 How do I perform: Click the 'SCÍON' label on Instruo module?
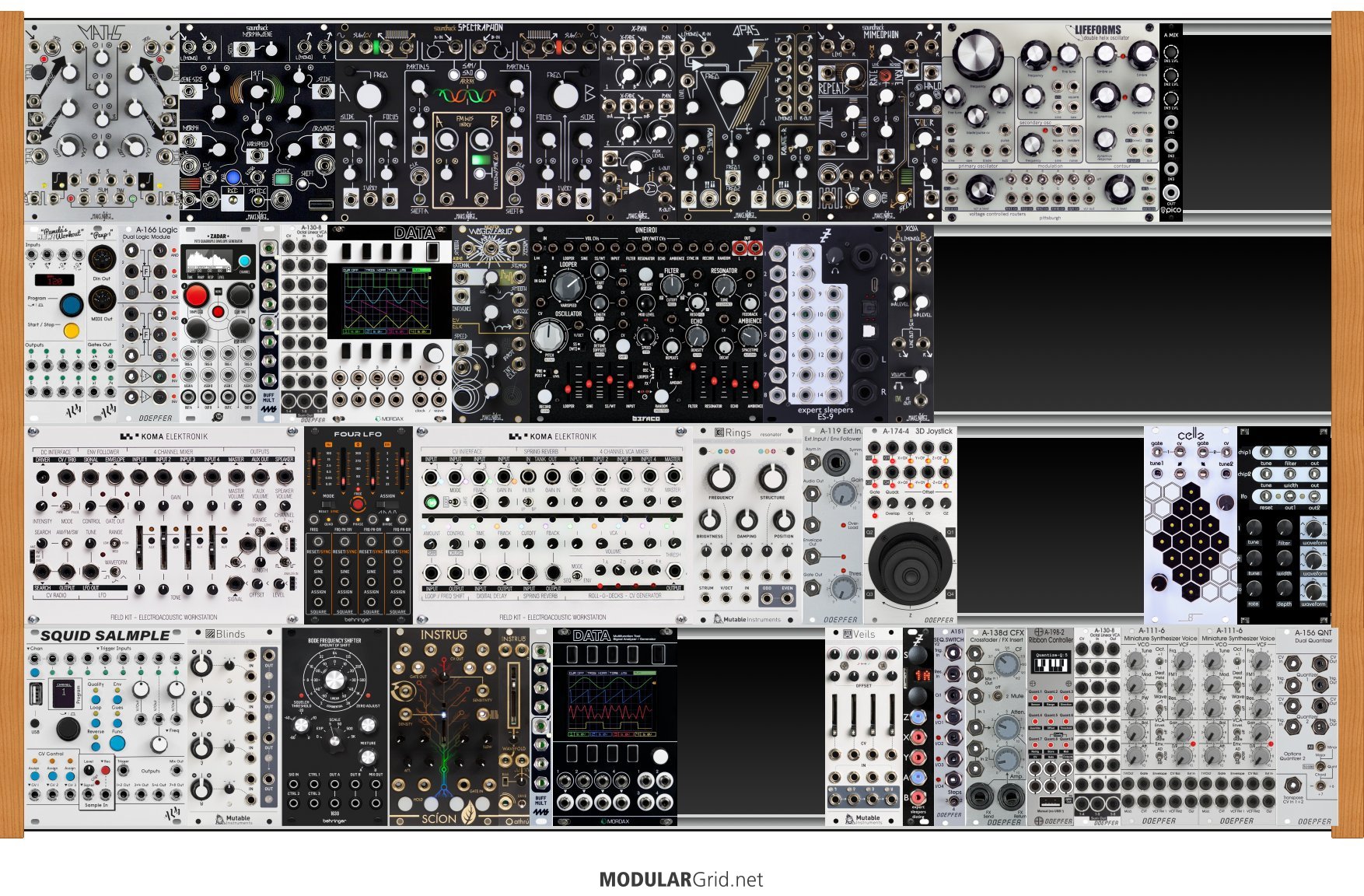439,818
